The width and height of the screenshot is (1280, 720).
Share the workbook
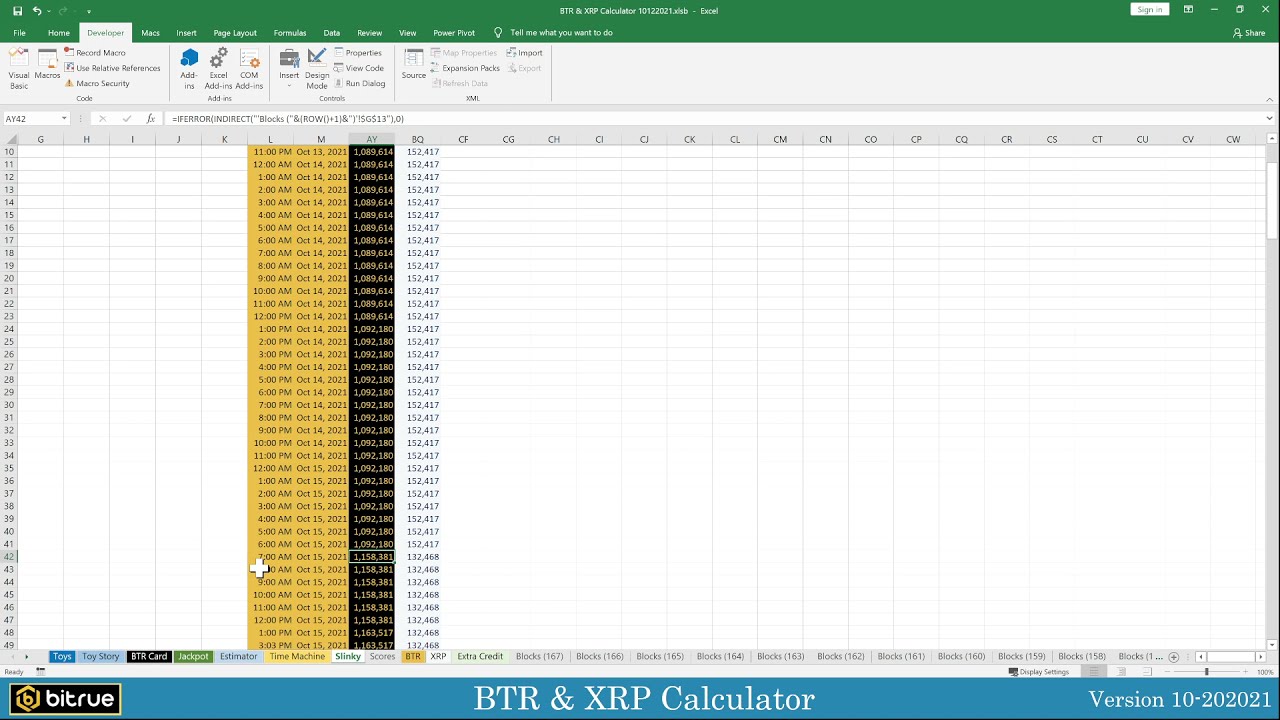tap(1250, 33)
